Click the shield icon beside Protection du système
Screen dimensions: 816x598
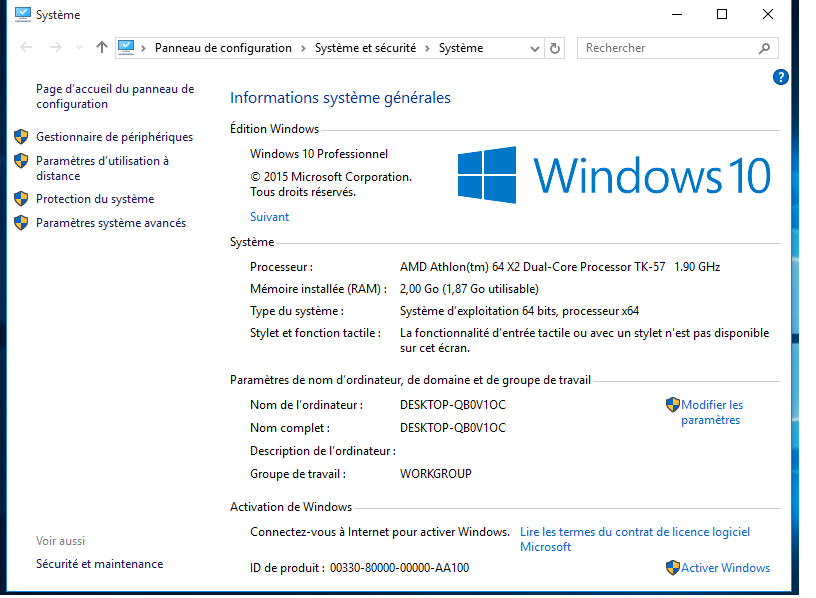tap(21, 199)
